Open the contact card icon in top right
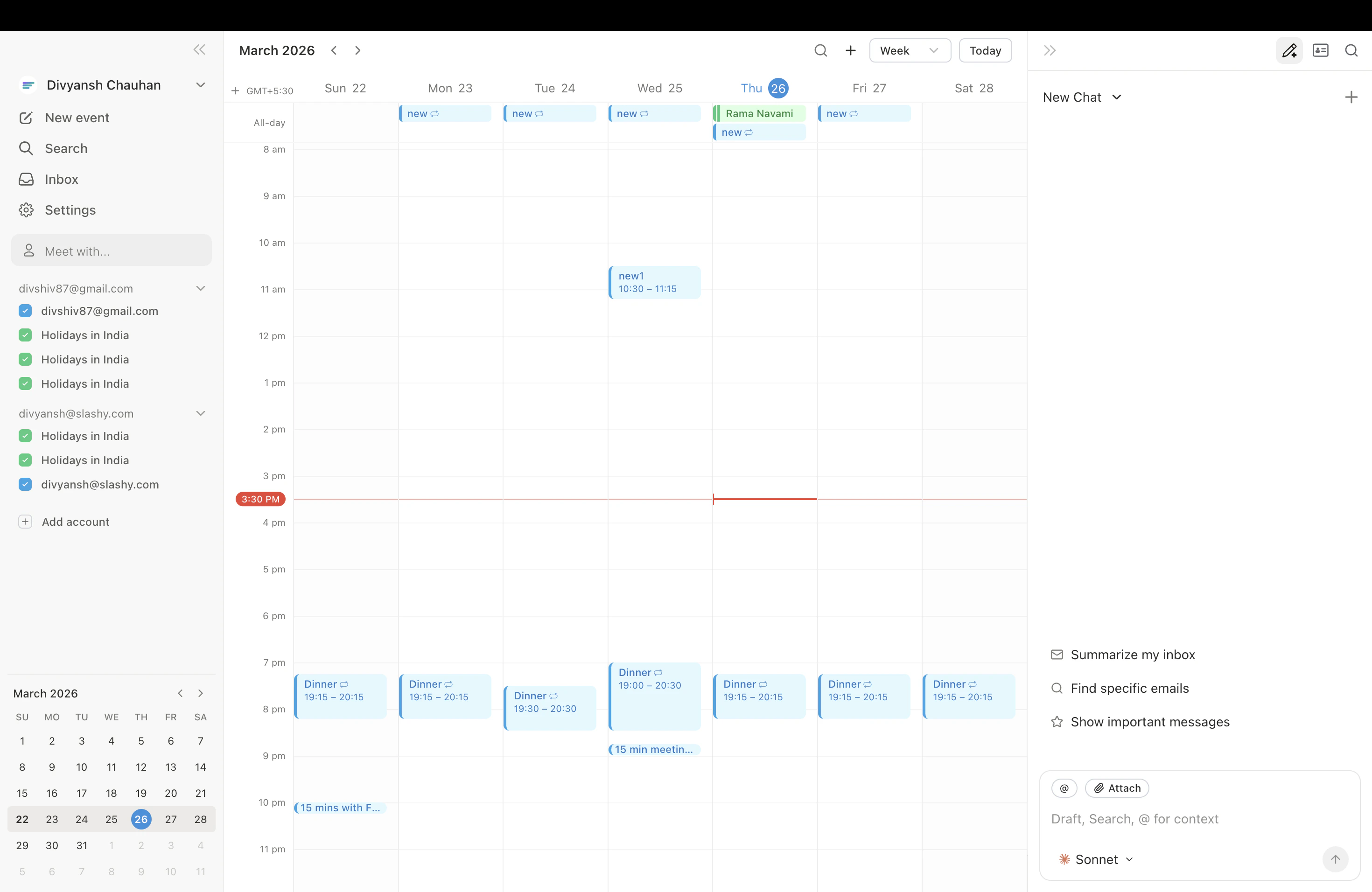 [1321, 50]
